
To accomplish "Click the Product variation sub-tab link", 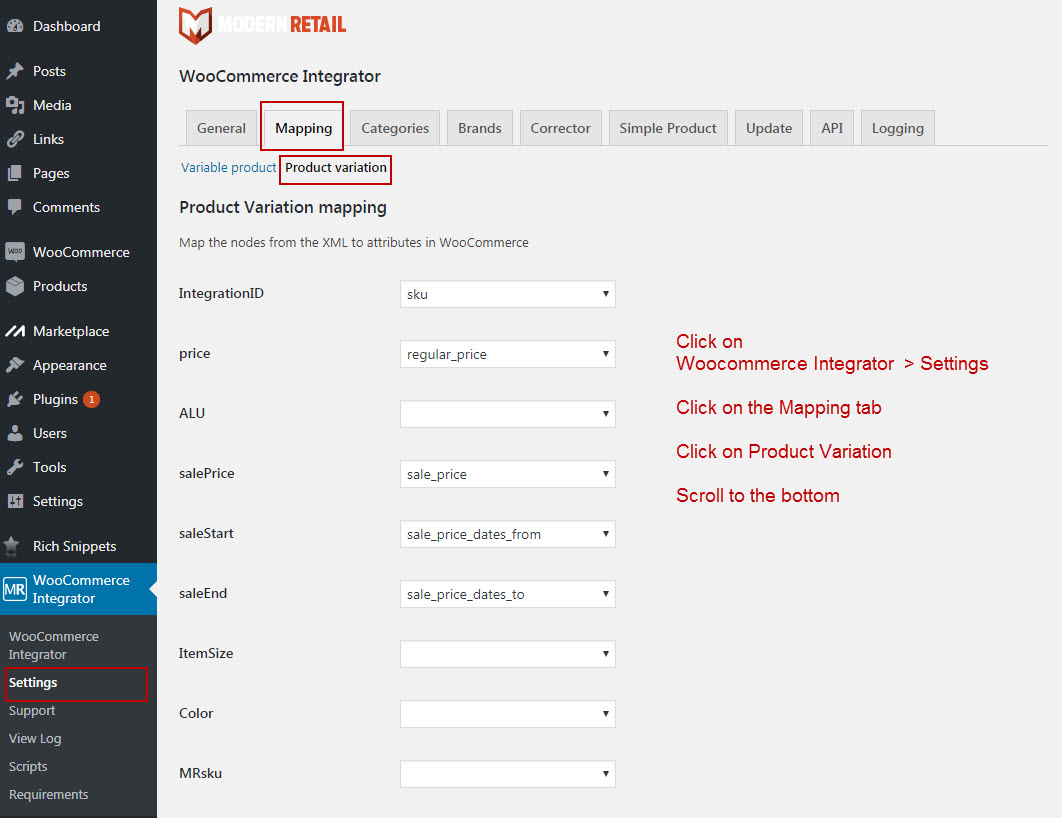I will tap(336, 168).
